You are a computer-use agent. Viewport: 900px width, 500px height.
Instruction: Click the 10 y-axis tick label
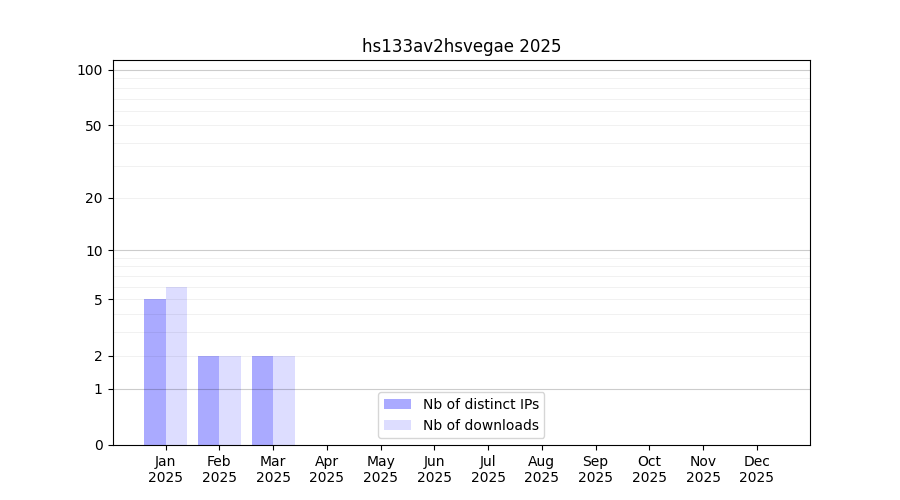(x=94, y=251)
